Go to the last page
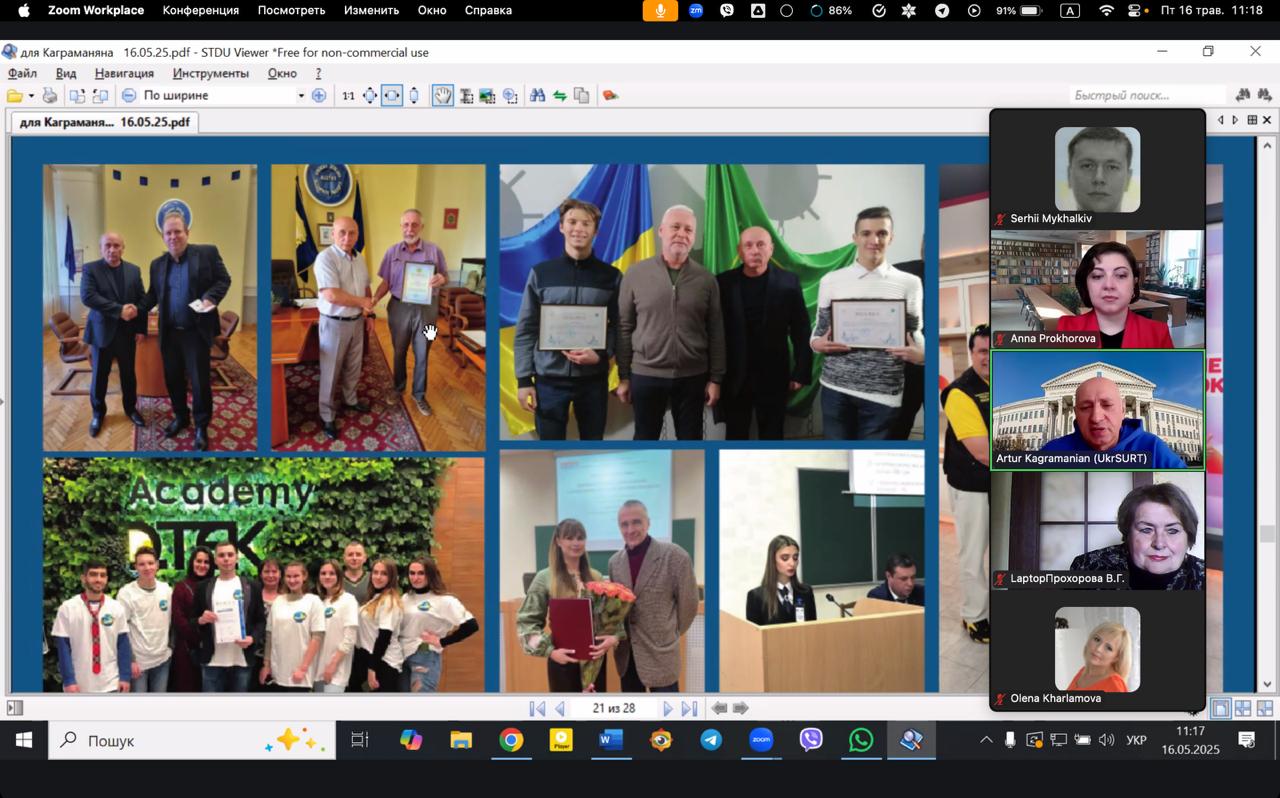The image size is (1280, 798). tap(689, 708)
